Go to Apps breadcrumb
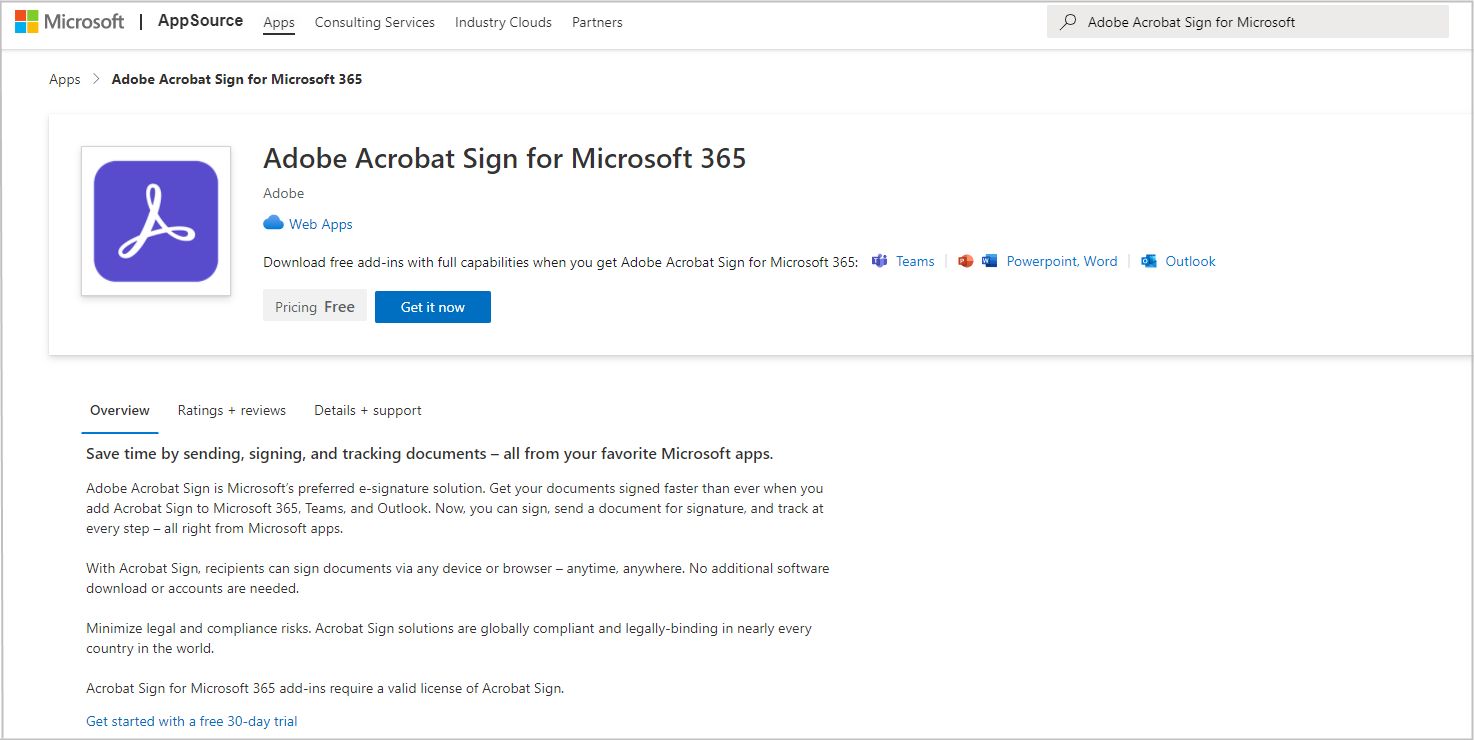1474x740 pixels. (x=65, y=79)
